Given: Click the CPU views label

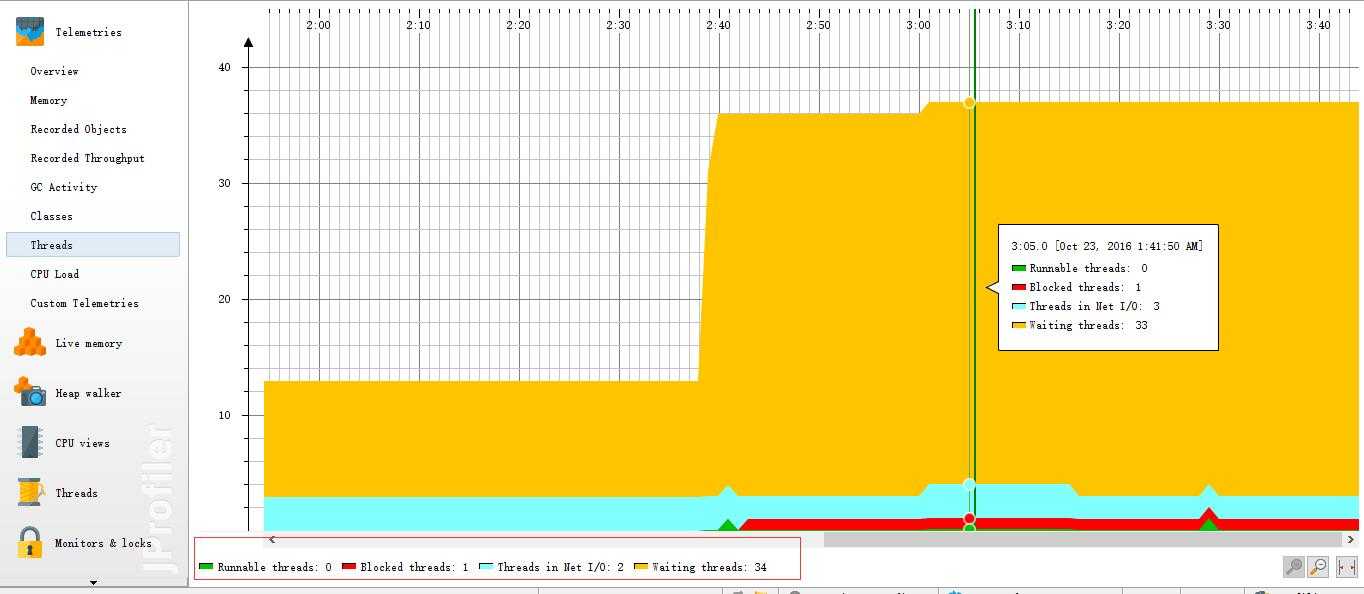Looking at the screenshot, I should click(x=82, y=443).
